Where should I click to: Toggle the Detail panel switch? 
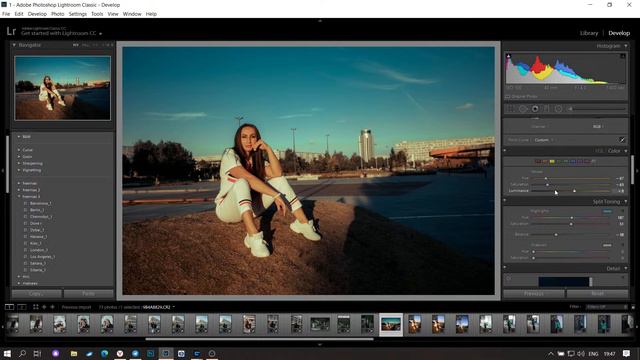click(505, 267)
